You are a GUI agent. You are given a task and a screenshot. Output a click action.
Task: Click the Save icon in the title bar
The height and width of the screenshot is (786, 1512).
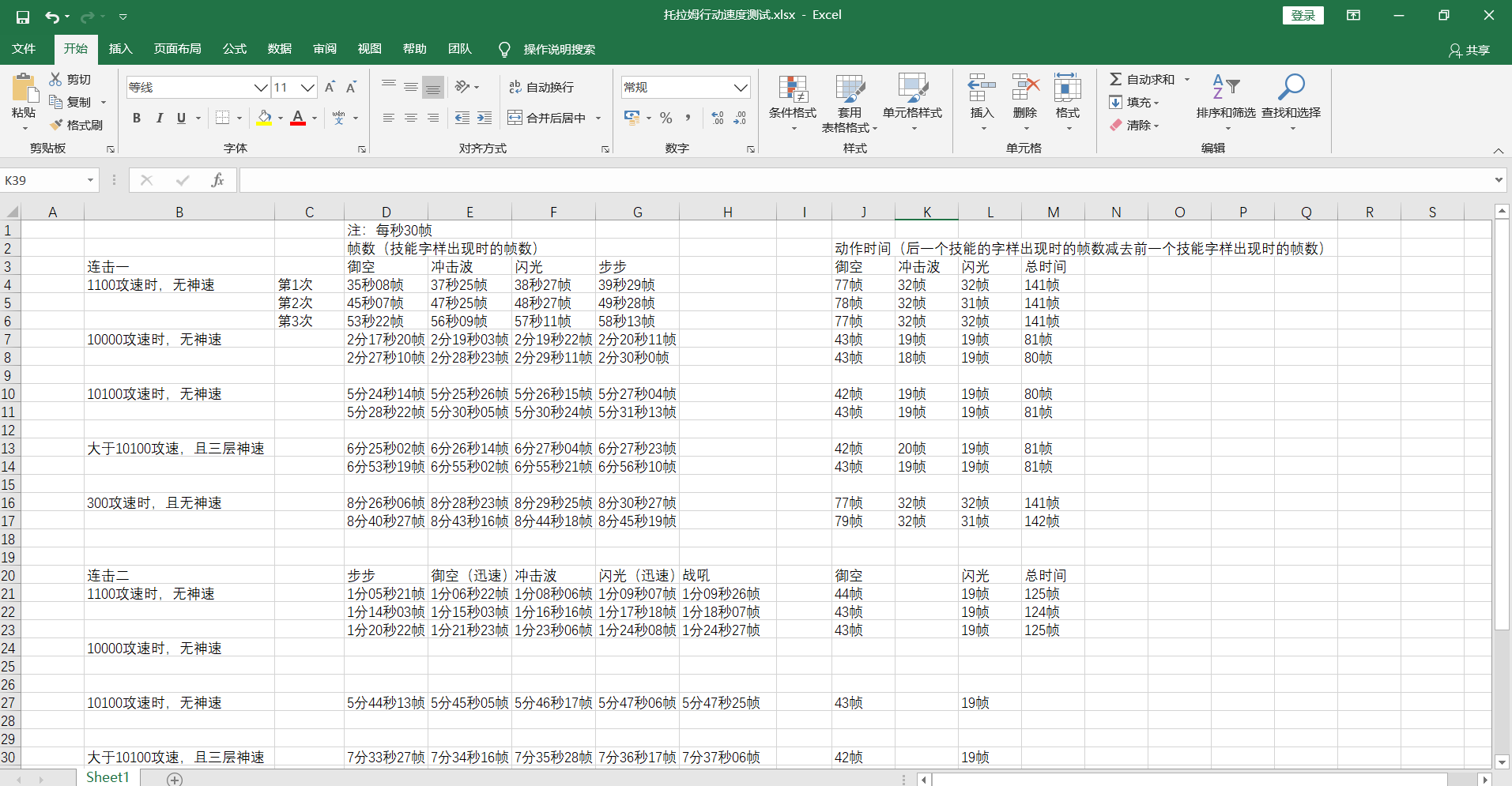(23, 17)
